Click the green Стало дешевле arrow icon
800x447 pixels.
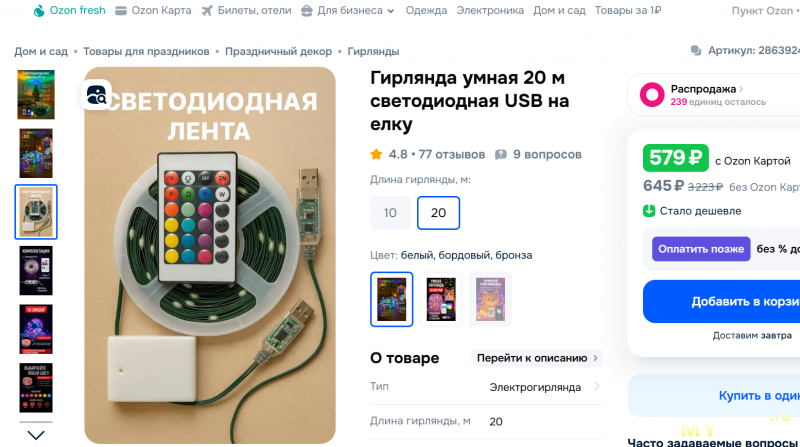click(649, 211)
